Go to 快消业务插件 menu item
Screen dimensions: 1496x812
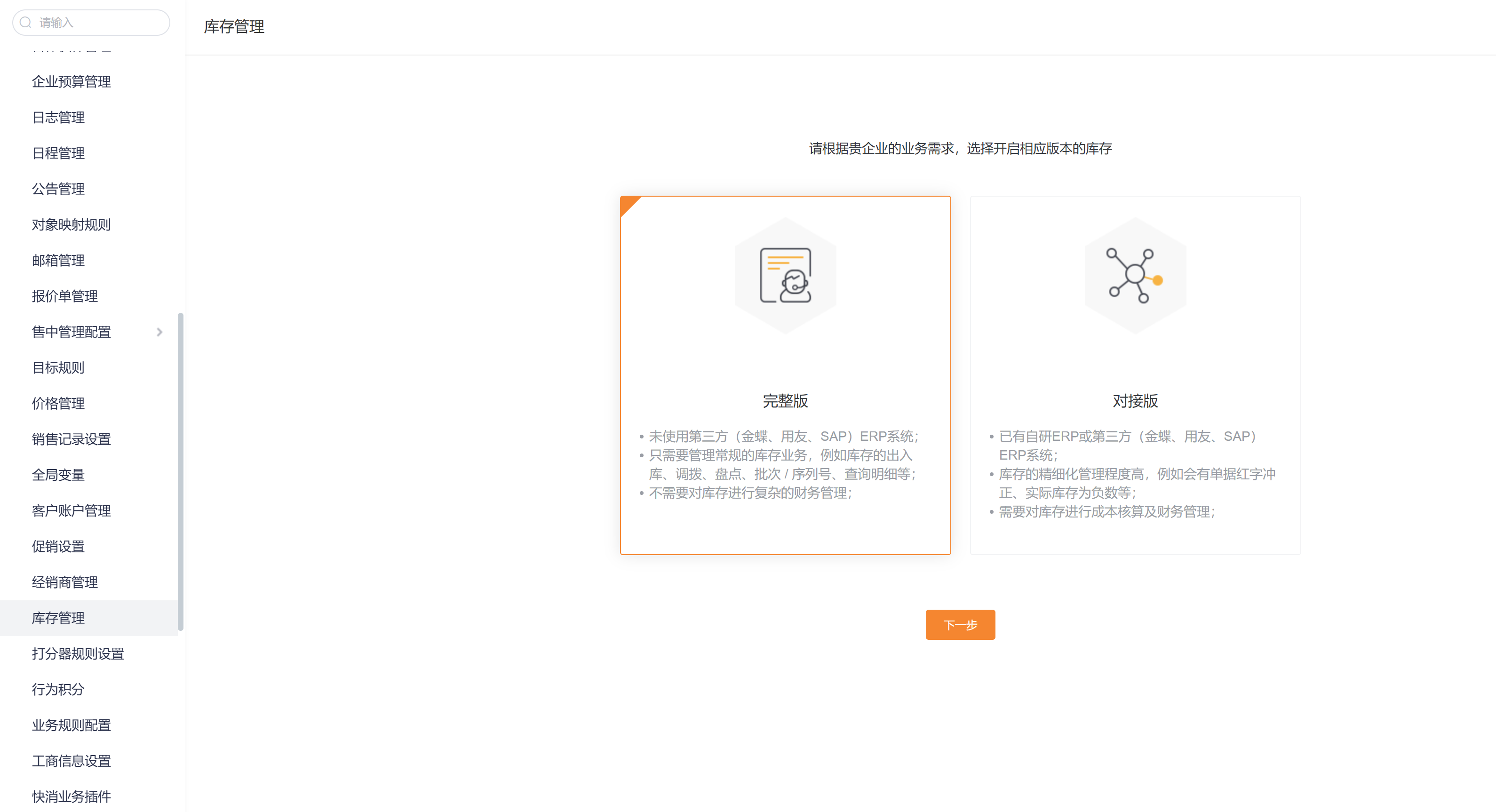point(72,797)
